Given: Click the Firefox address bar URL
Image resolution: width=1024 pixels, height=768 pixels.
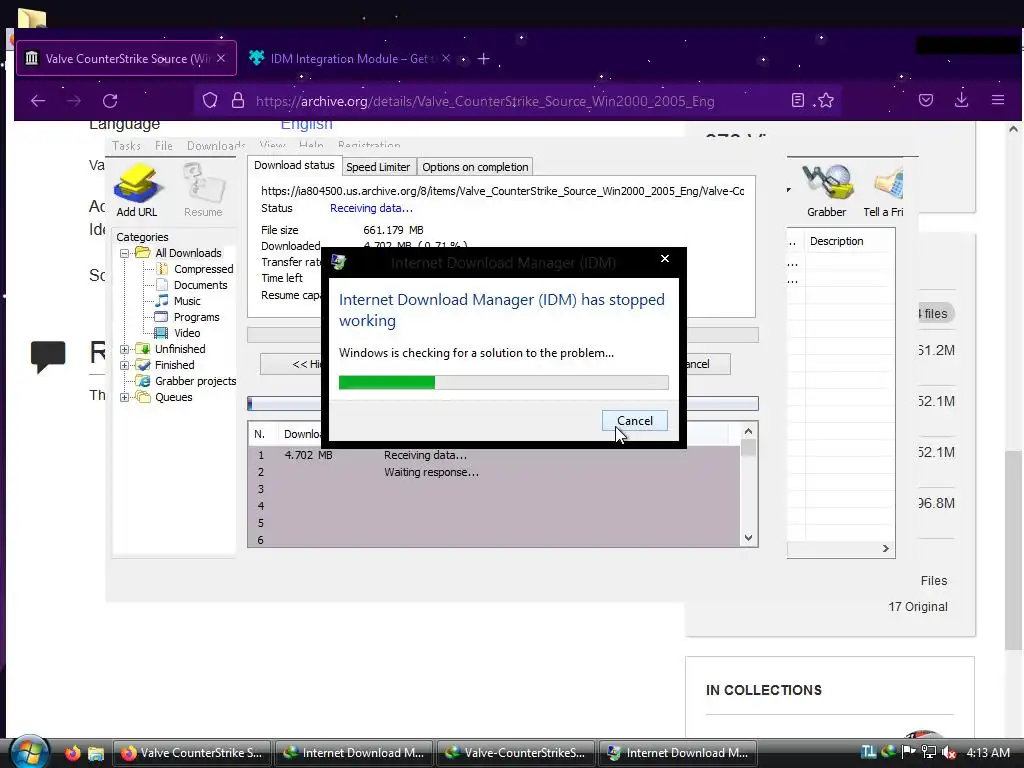Looking at the screenshot, I should [485, 101].
